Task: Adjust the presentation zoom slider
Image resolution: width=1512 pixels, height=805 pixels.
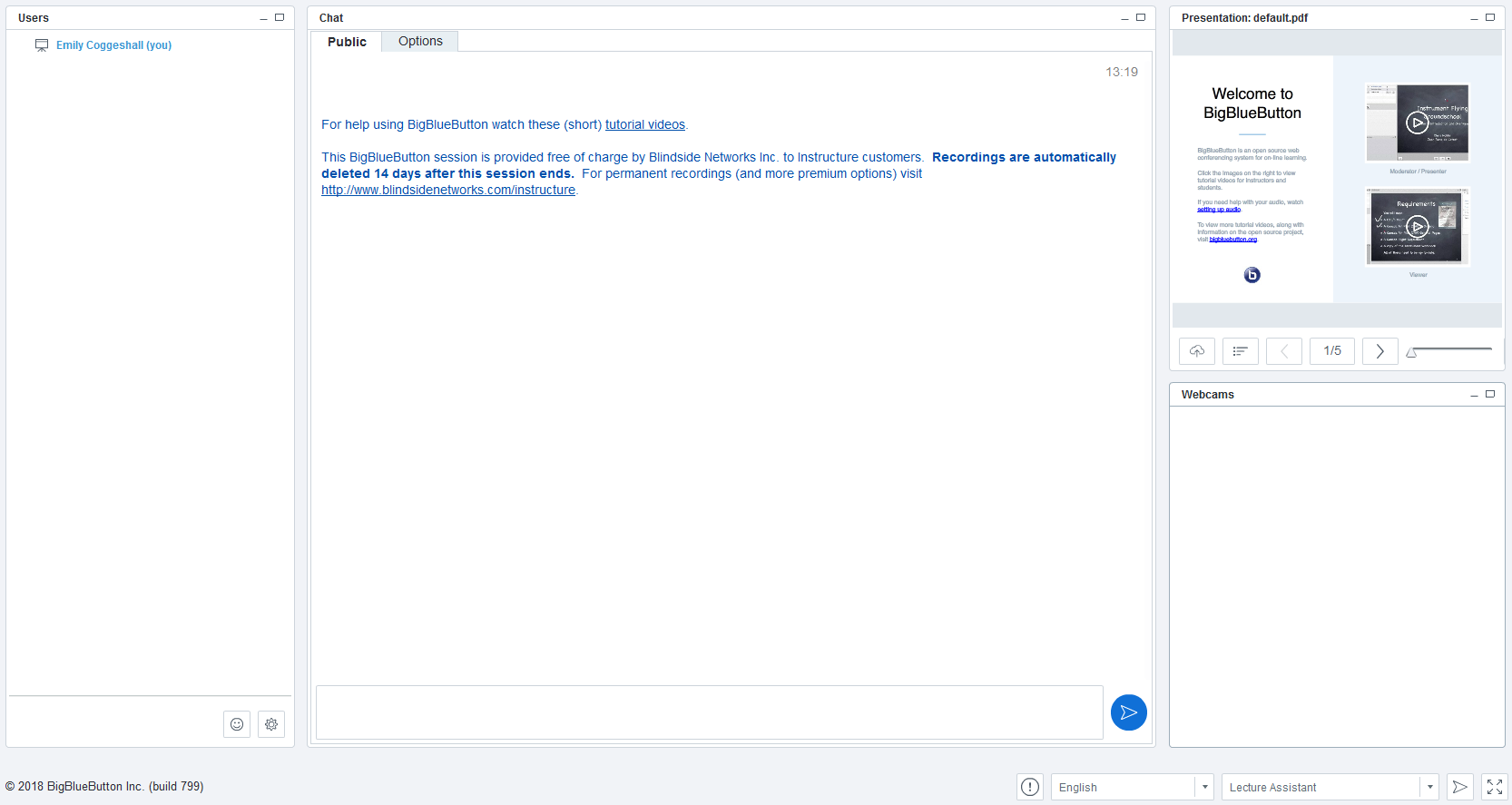Action: tap(1449, 351)
